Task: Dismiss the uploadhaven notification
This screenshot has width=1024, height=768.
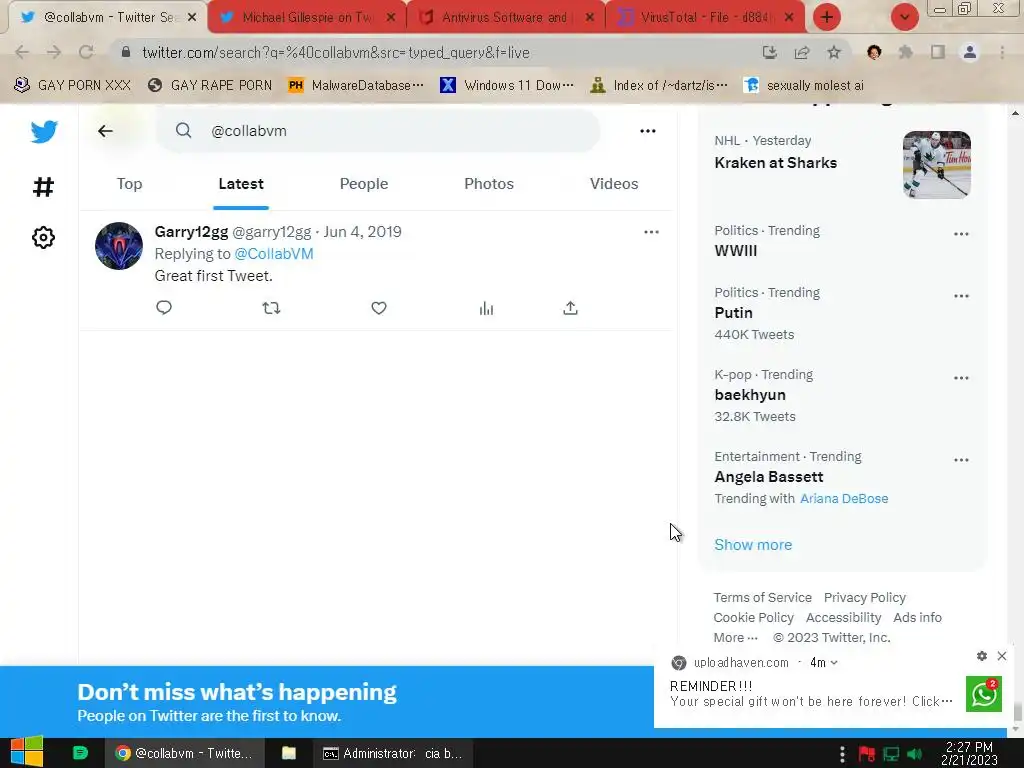Action: pyautogui.click(x=1002, y=656)
